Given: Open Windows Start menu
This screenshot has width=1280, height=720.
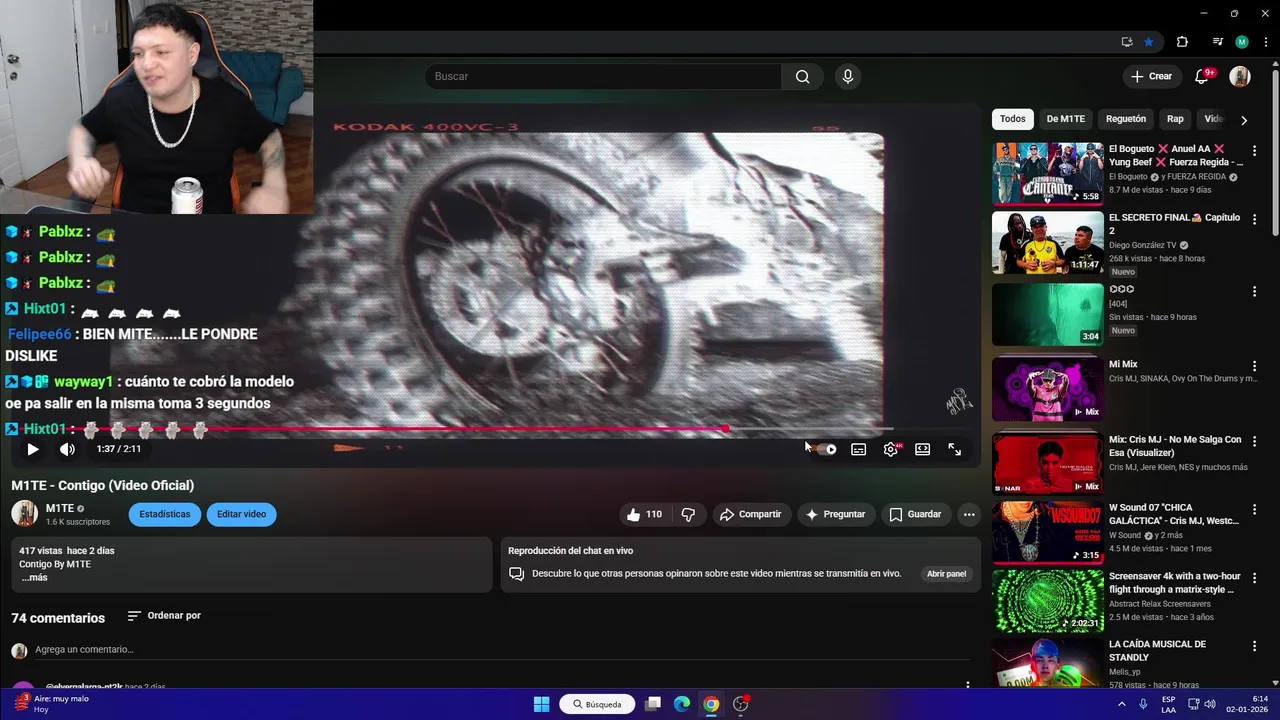Looking at the screenshot, I should pos(541,704).
